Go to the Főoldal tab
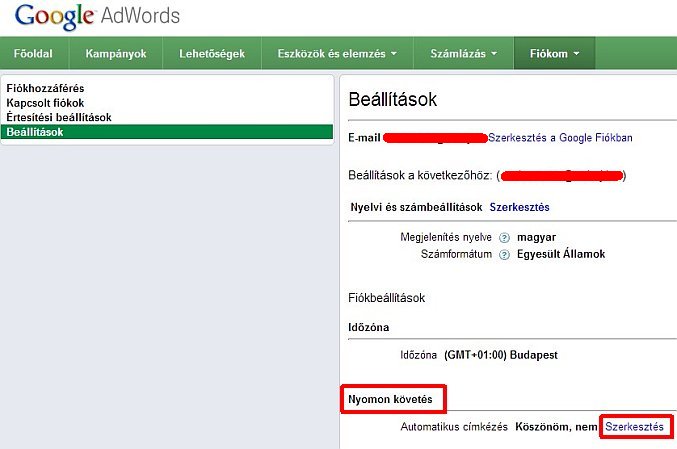The image size is (677, 449). point(34,53)
